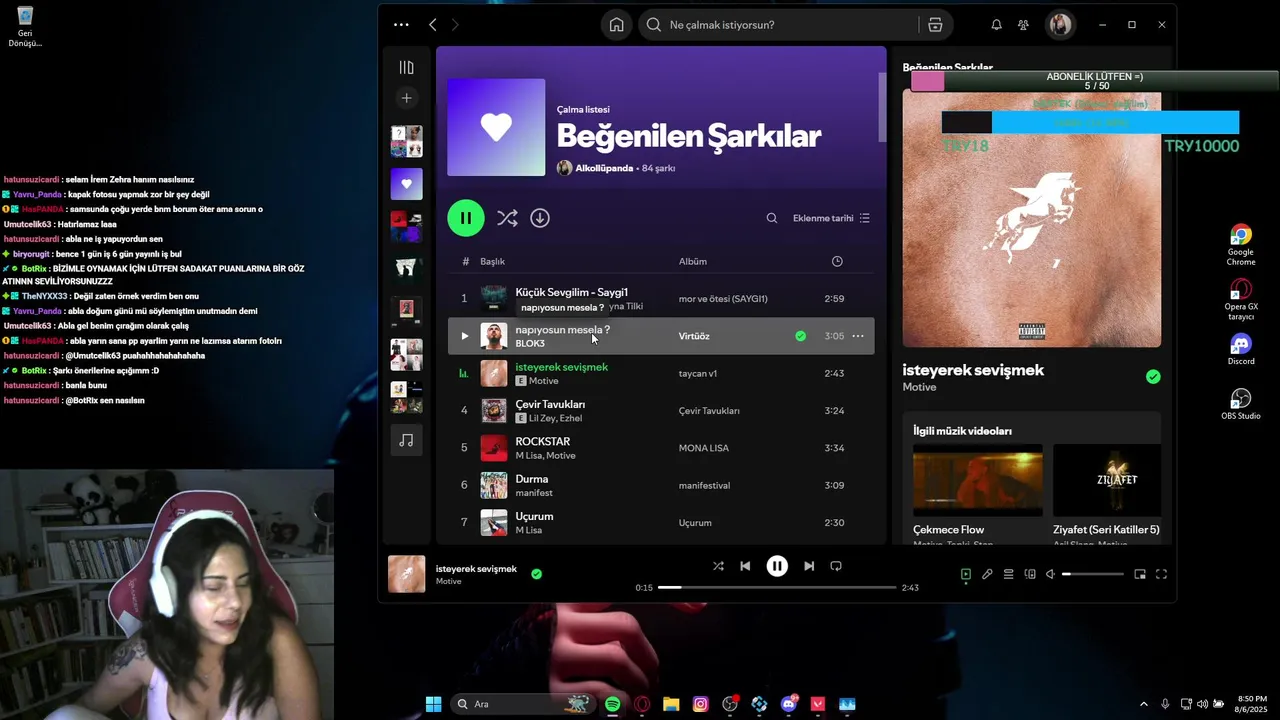
Task: Select the 'Küçük Sevgilim - Saygı1' track row
Action: (x=661, y=298)
